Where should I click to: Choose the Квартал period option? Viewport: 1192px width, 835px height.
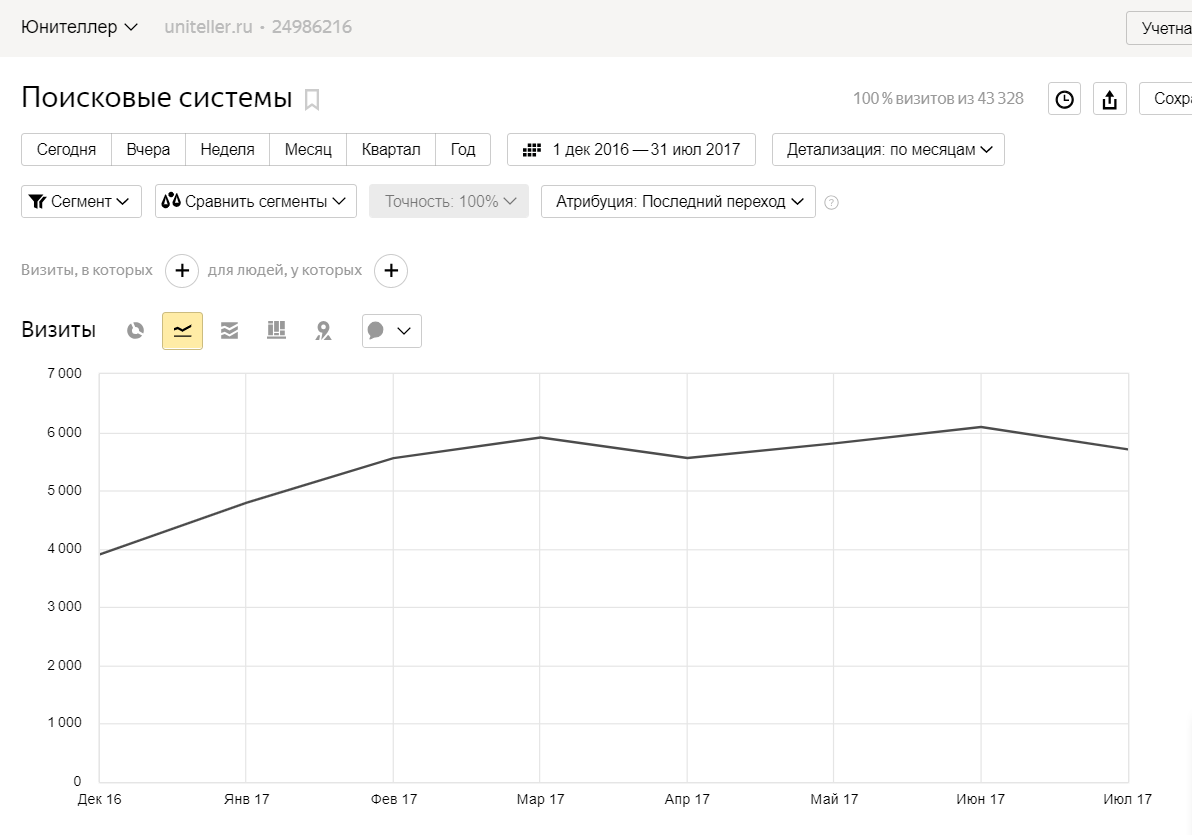391,150
